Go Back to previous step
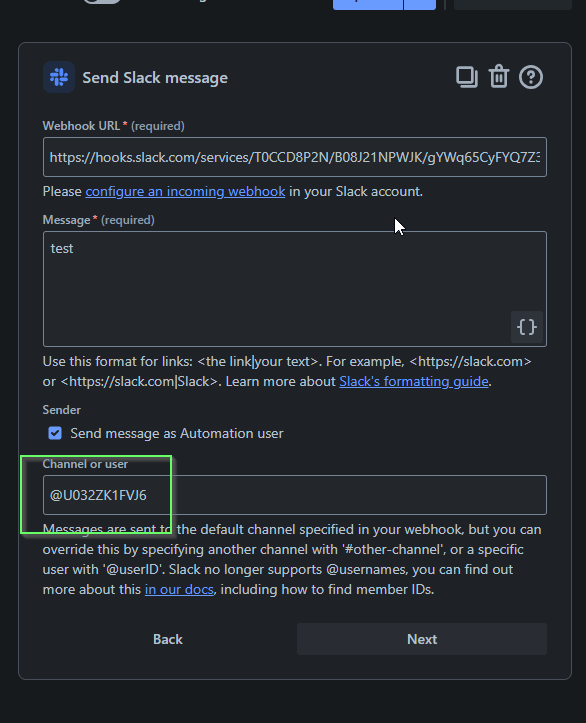 (x=168, y=639)
